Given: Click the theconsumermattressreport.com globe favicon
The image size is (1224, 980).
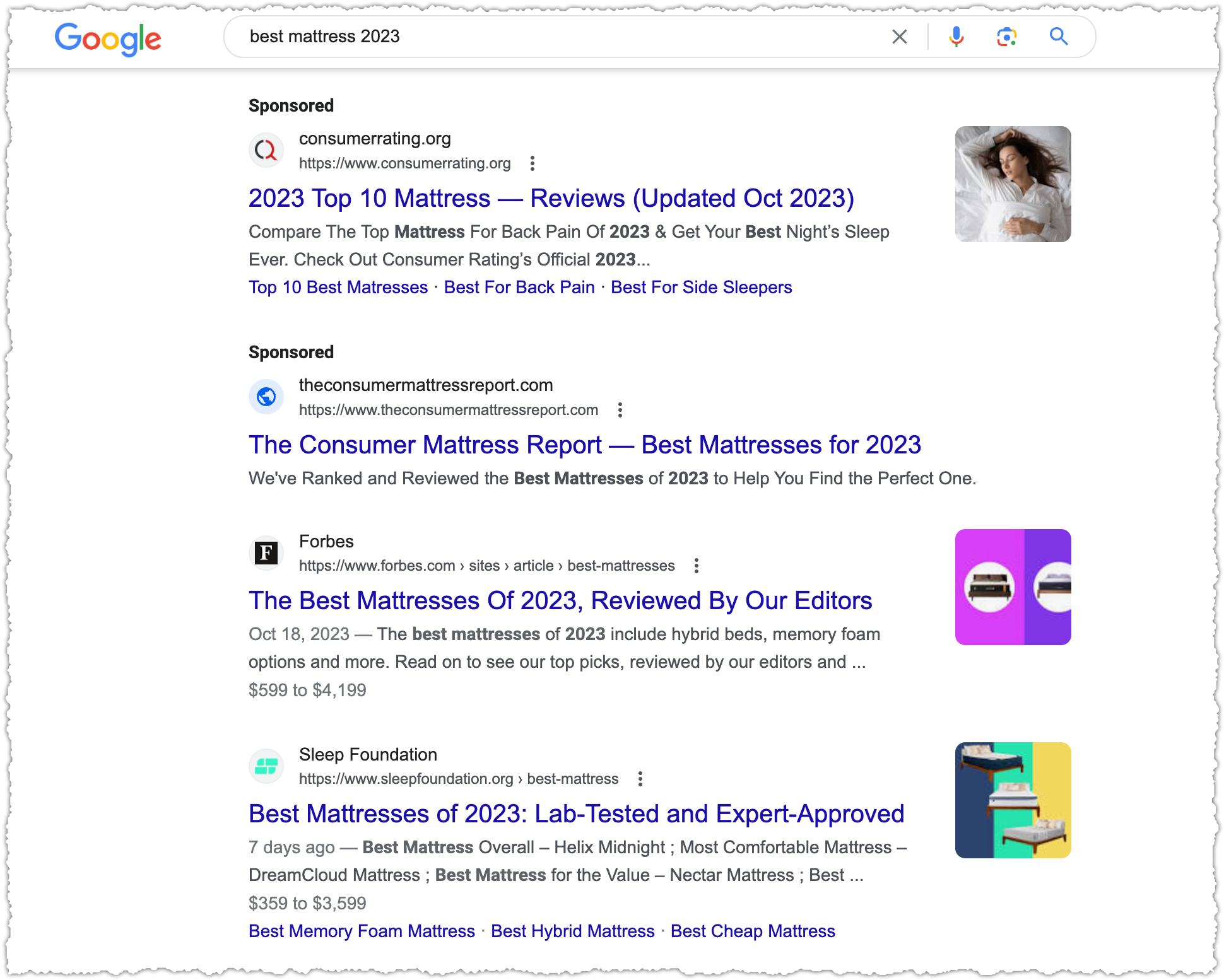Looking at the screenshot, I should click(266, 397).
